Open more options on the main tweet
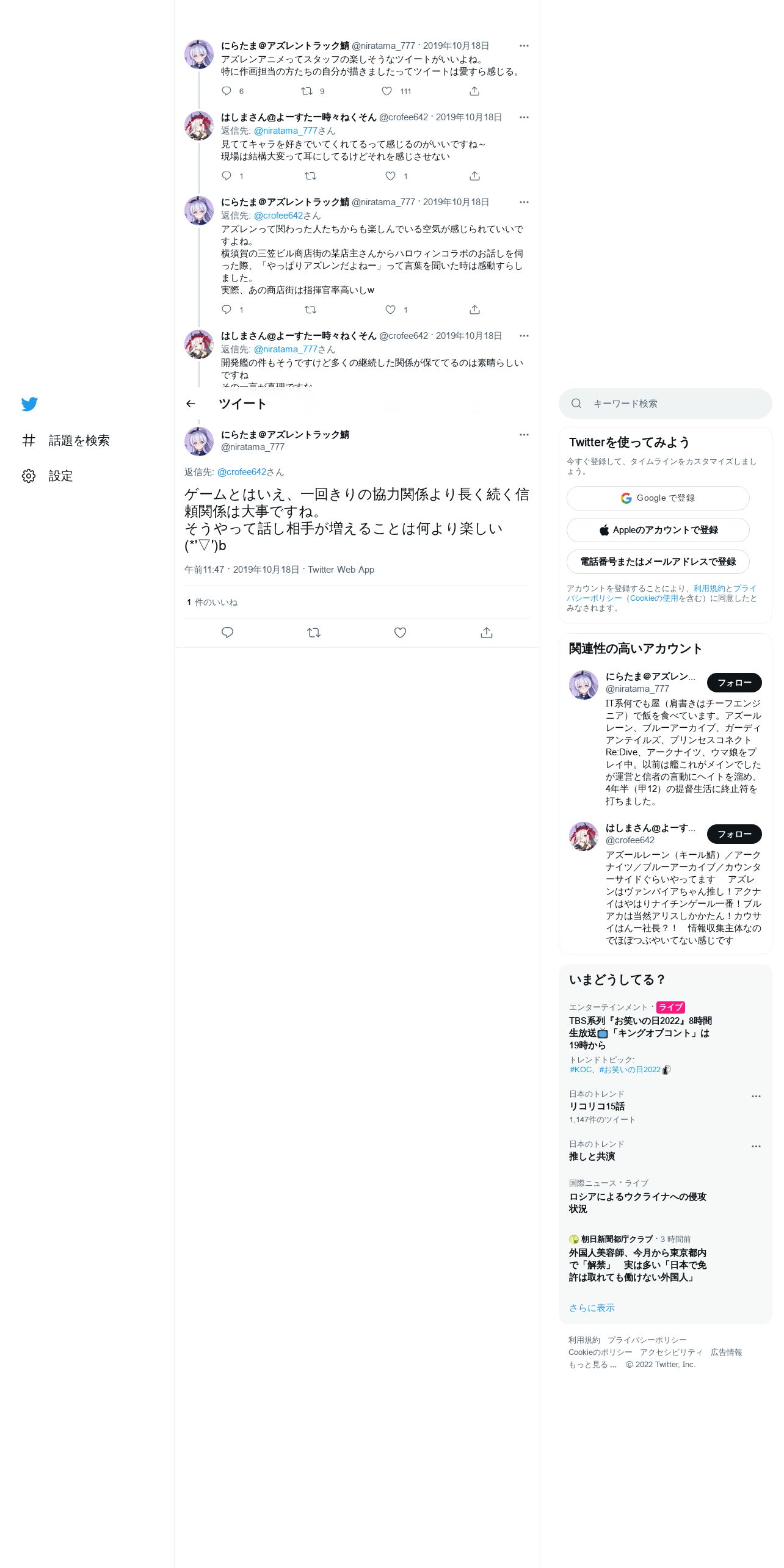The width and height of the screenshot is (784, 1568). point(524,435)
